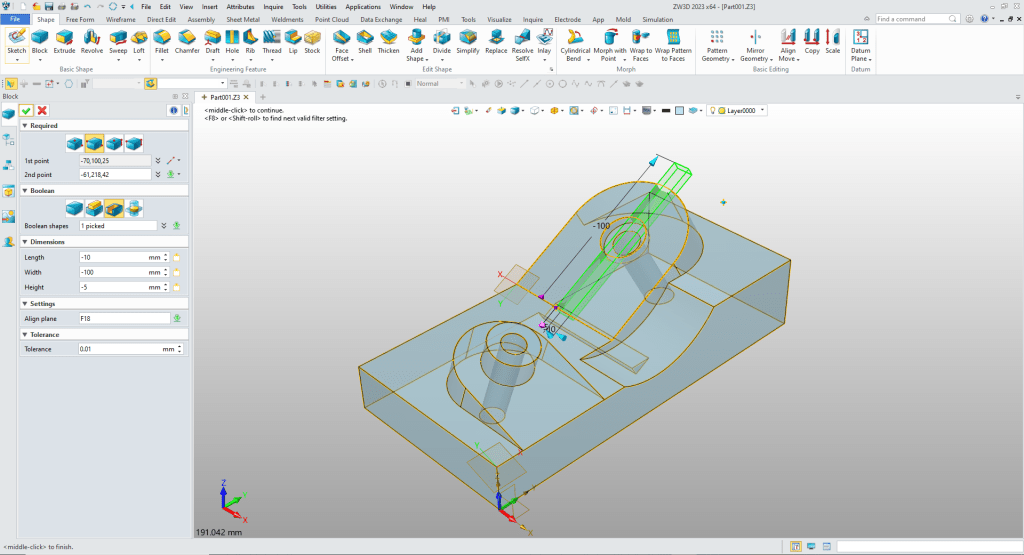Screen dimensions: 1024x555
Task: Choose the last Boolean option, intersect
Action: pos(134,208)
